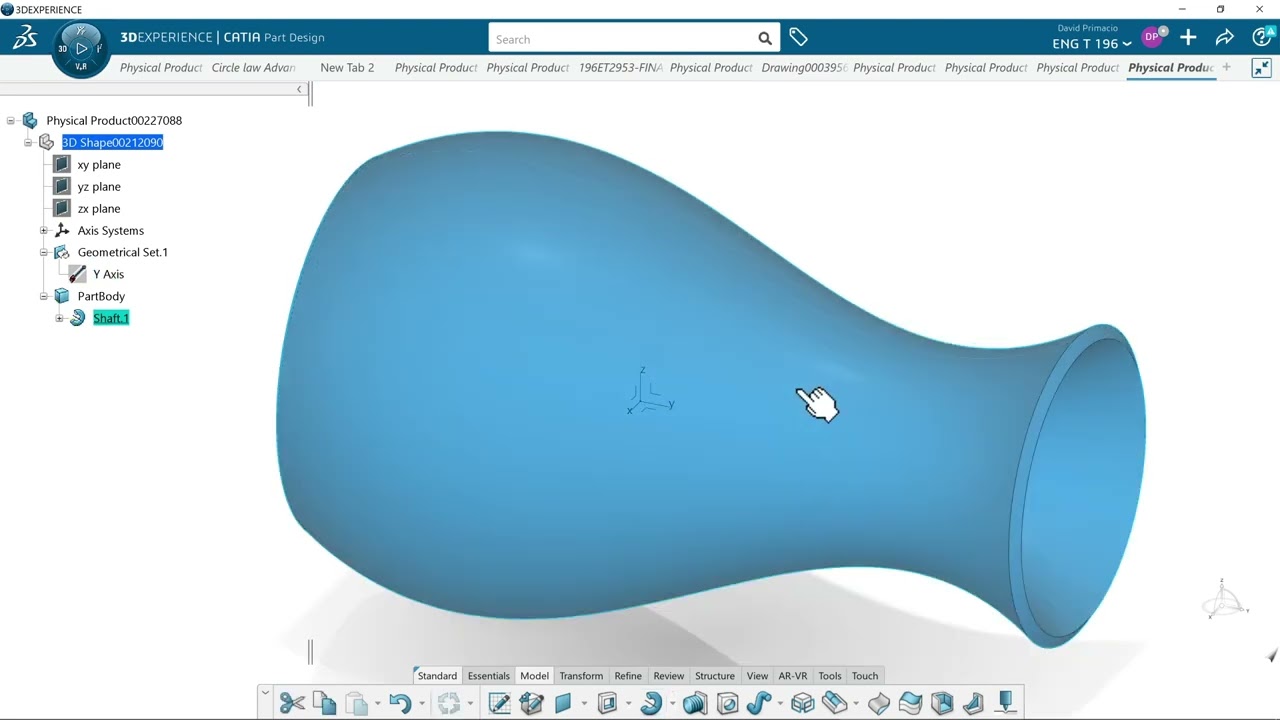Select the Plane tool icon
Screen dimensions: 1280x720
563,703
